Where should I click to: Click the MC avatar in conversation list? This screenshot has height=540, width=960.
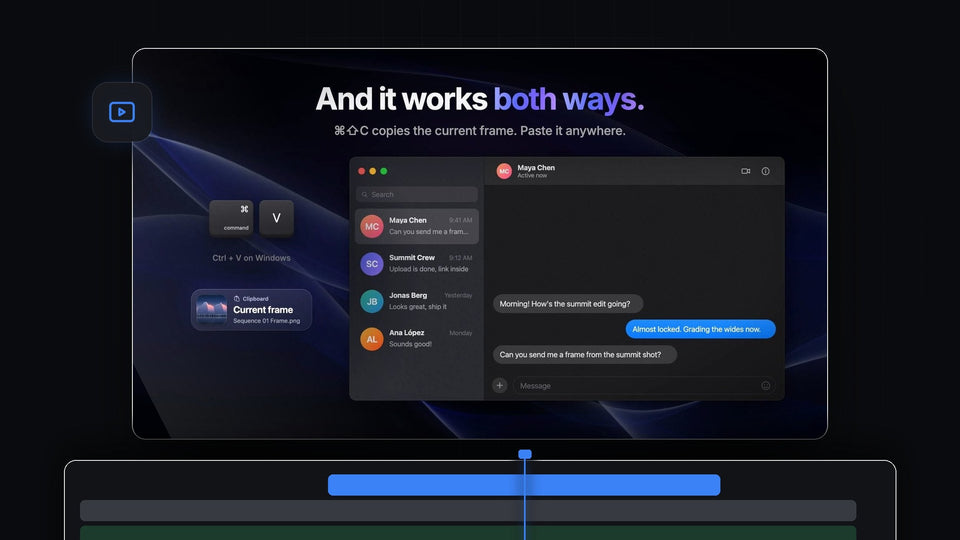click(372, 227)
